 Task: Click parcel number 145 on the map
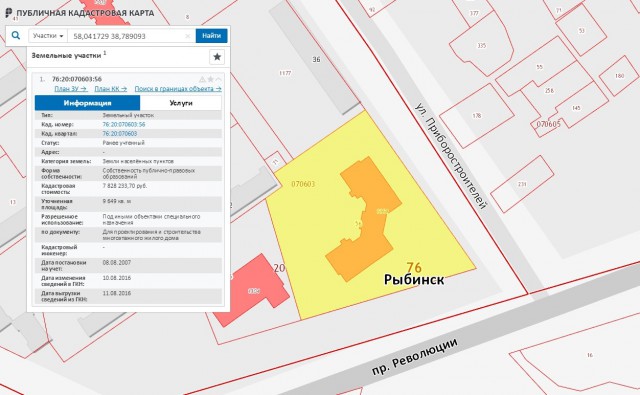click(576, 108)
